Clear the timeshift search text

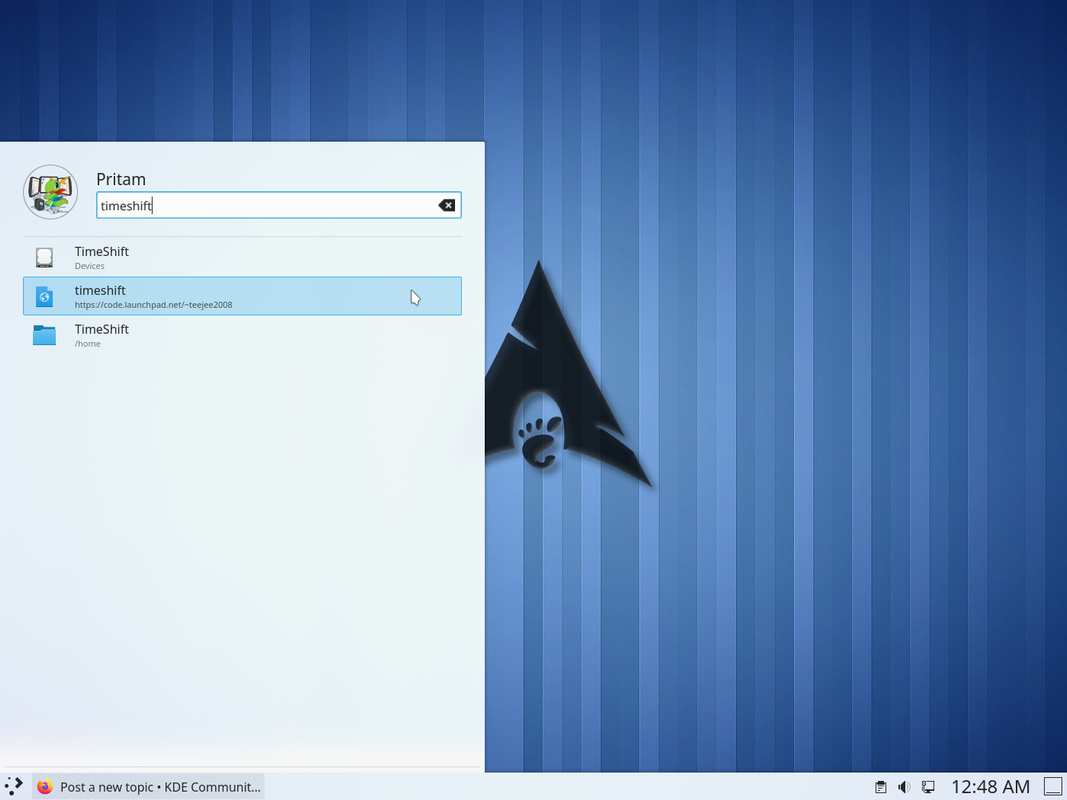pos(446,205)
